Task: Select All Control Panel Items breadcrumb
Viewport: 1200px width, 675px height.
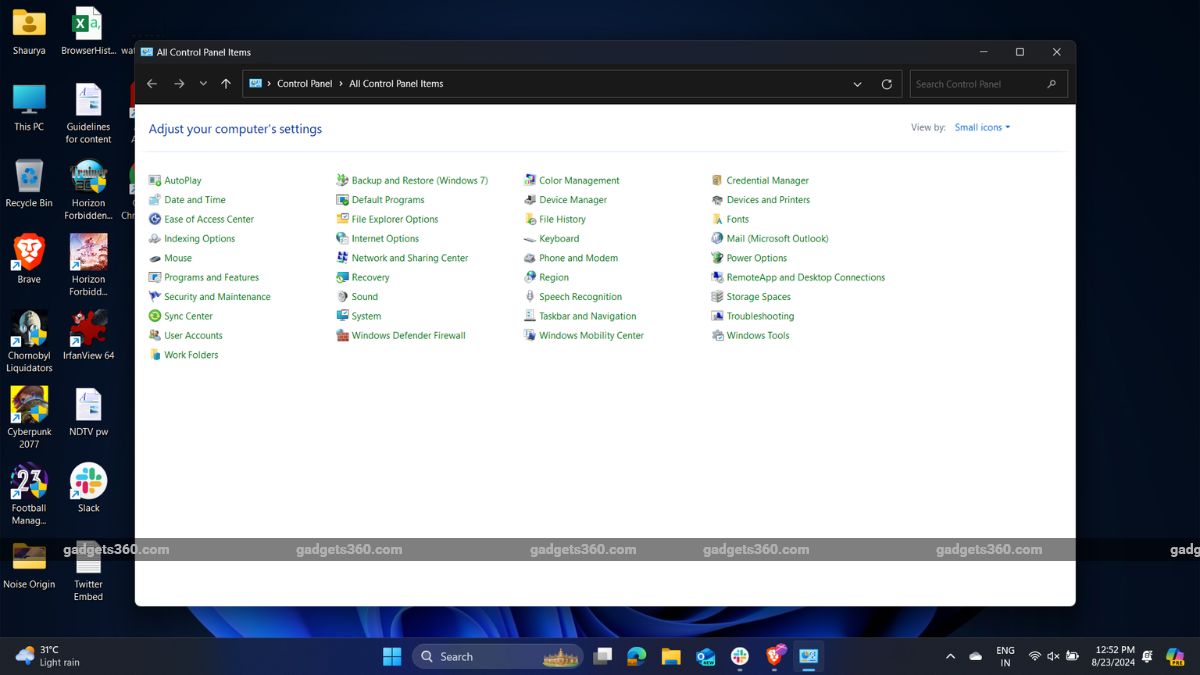Action: 398,84
